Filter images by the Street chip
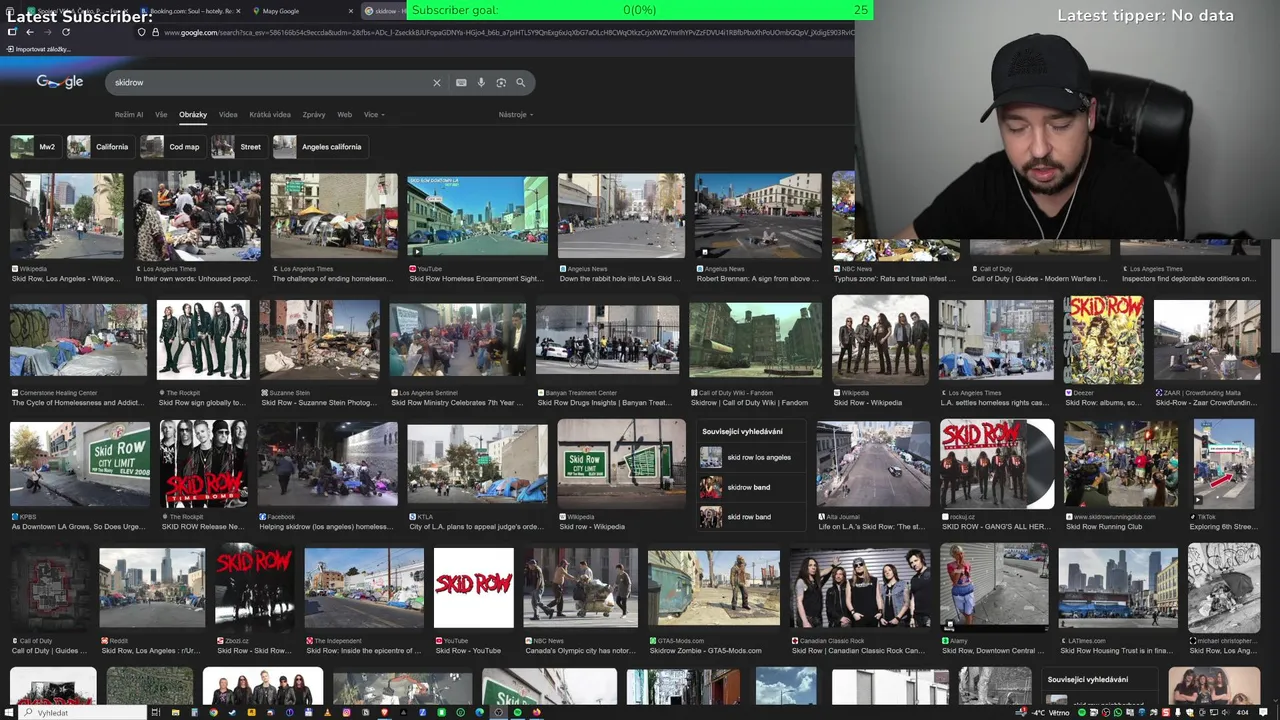 pos(238,147)
